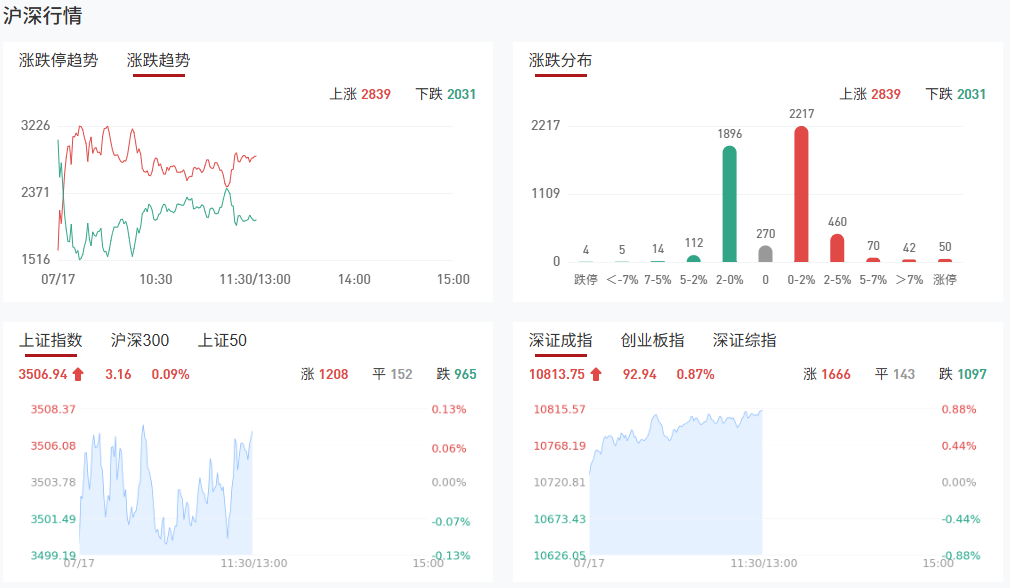The width and height of the screenshot is (1010, 588).
Task: Click the 上证指数 price 3506.94
Action: coord(43,375)
